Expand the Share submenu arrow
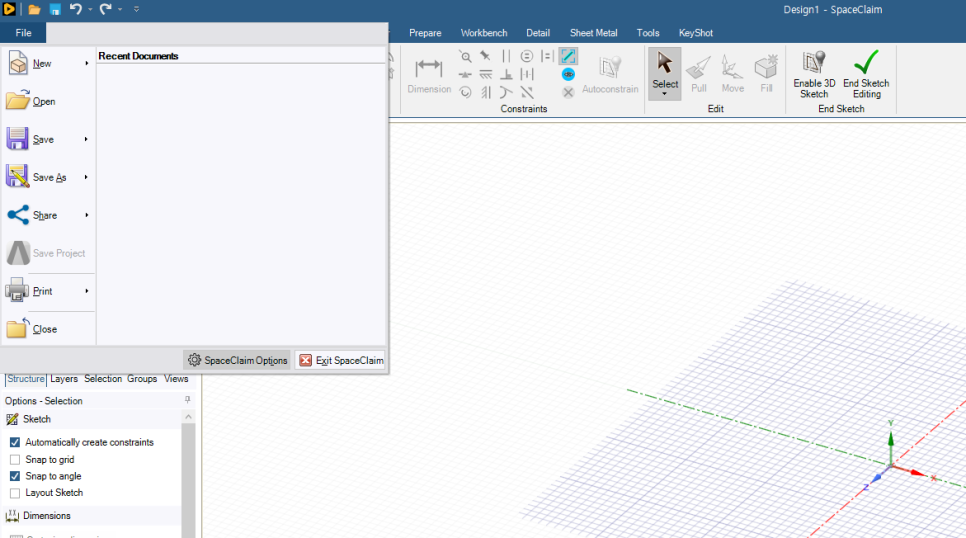The width and height of the screenshot is (966, 538). [x=87, y=215]
